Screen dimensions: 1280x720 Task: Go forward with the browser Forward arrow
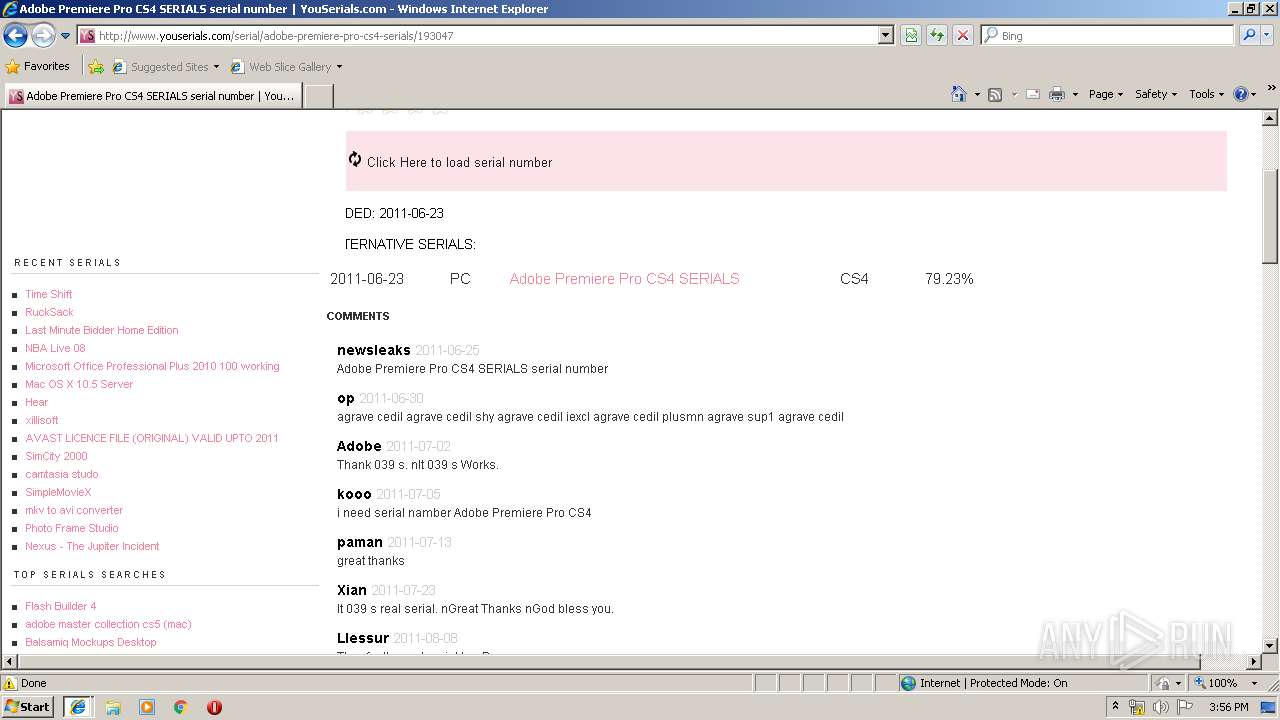click(x=43, y=35)
